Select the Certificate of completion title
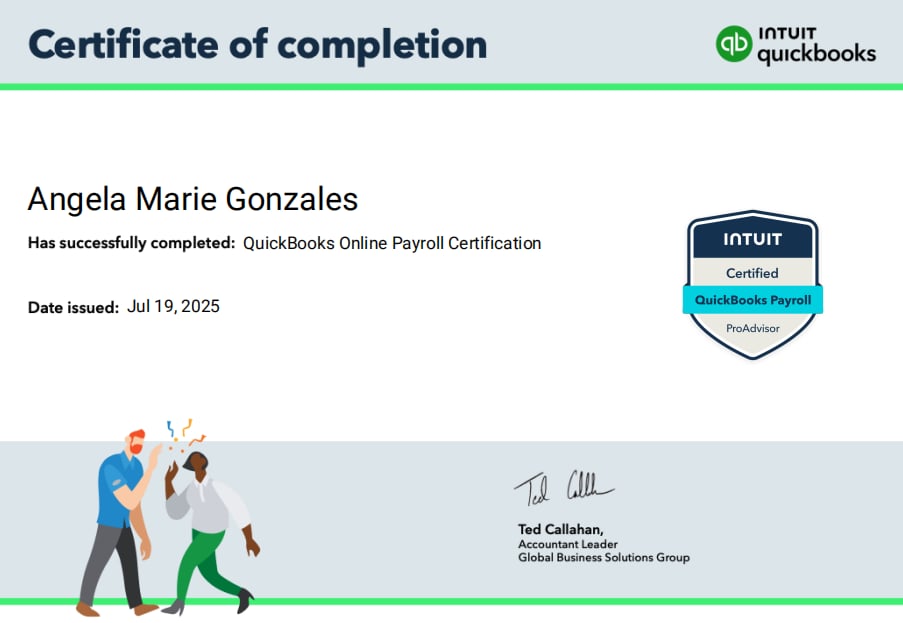903x623 pixels. tap(258, 44)
